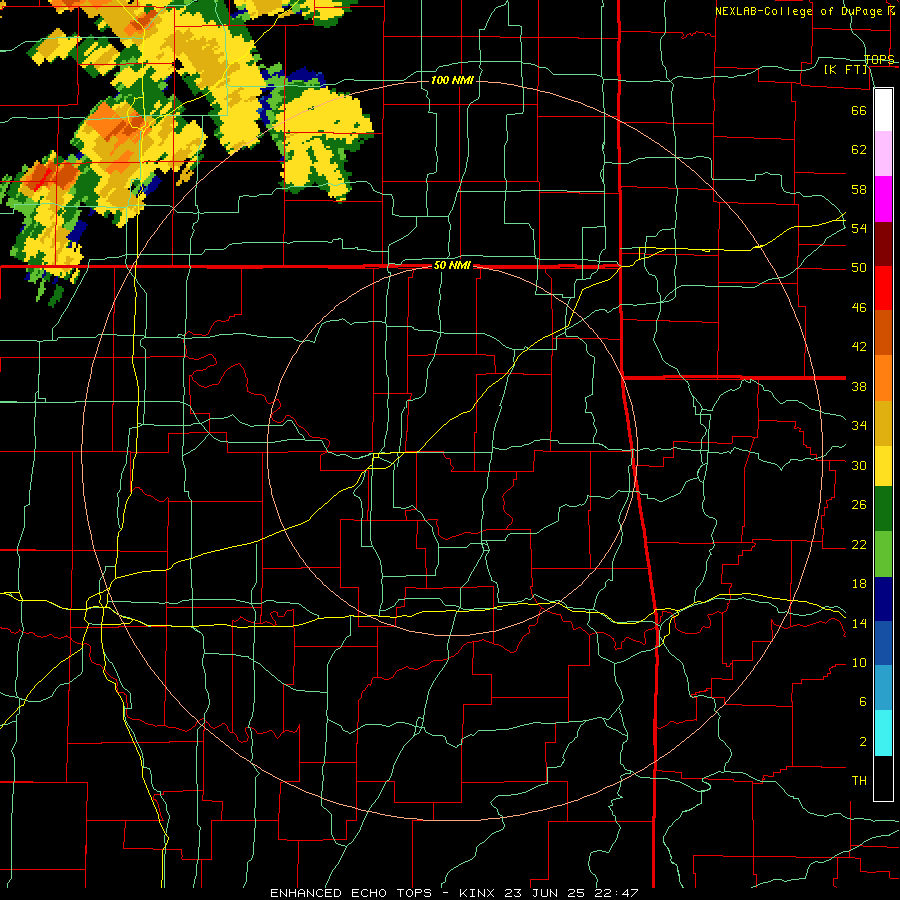The height and width of the screenshot is (900, 900).
Task: Click the navy legend swatch near 18
Action: (883, 599)
